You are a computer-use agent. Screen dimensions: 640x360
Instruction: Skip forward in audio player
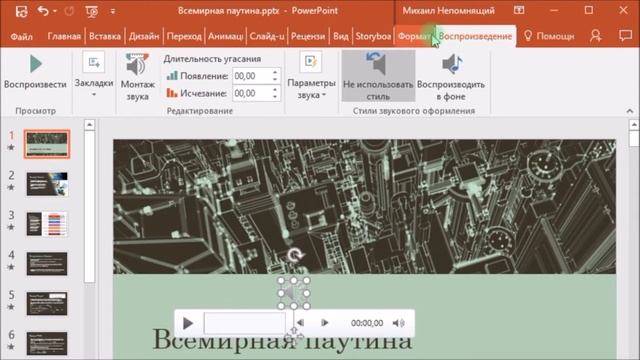pyautogui.click(x=324, y=323)
